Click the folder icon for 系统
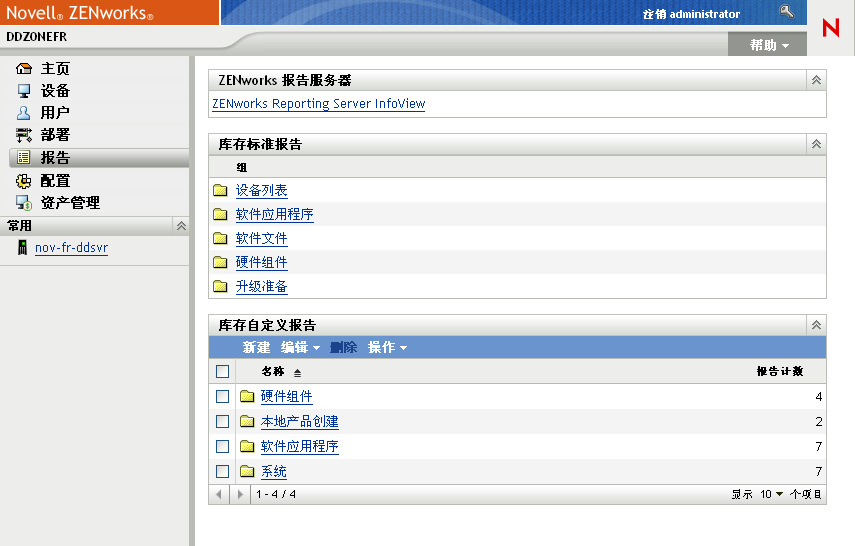This screenshot has width=855, height=546. point(248,471)
